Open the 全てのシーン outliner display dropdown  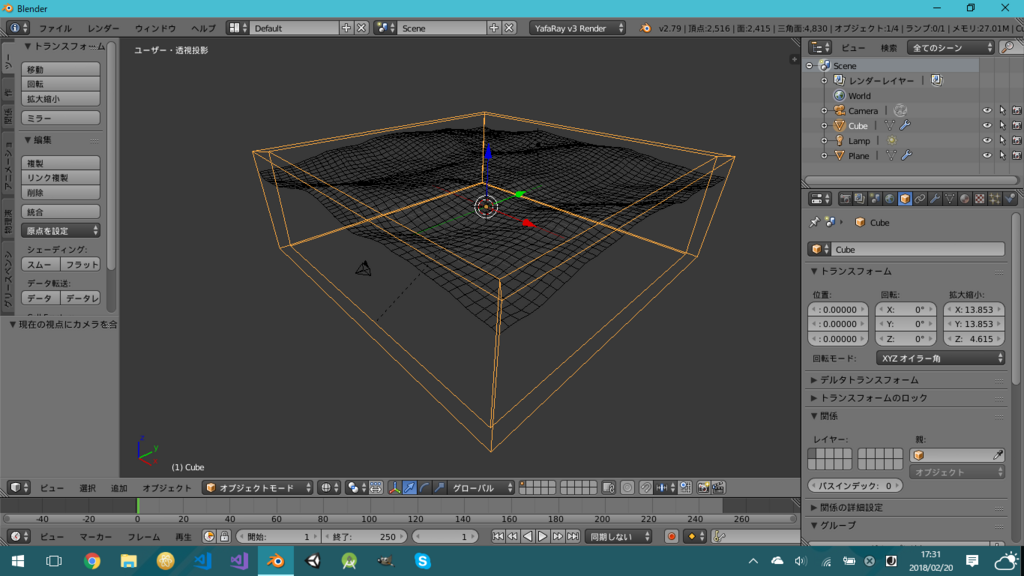(x=950, y=48)
